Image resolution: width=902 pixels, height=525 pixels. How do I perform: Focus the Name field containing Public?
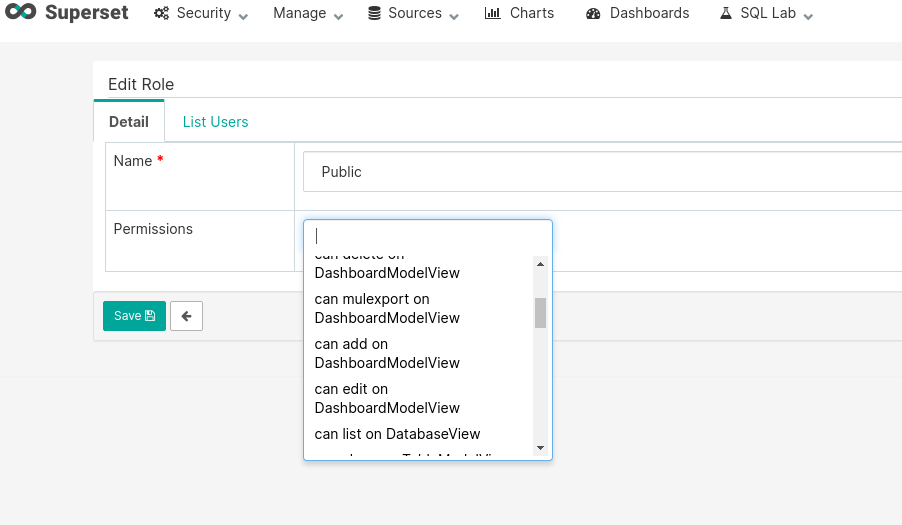pyautogui.click(x=602, y=172)
